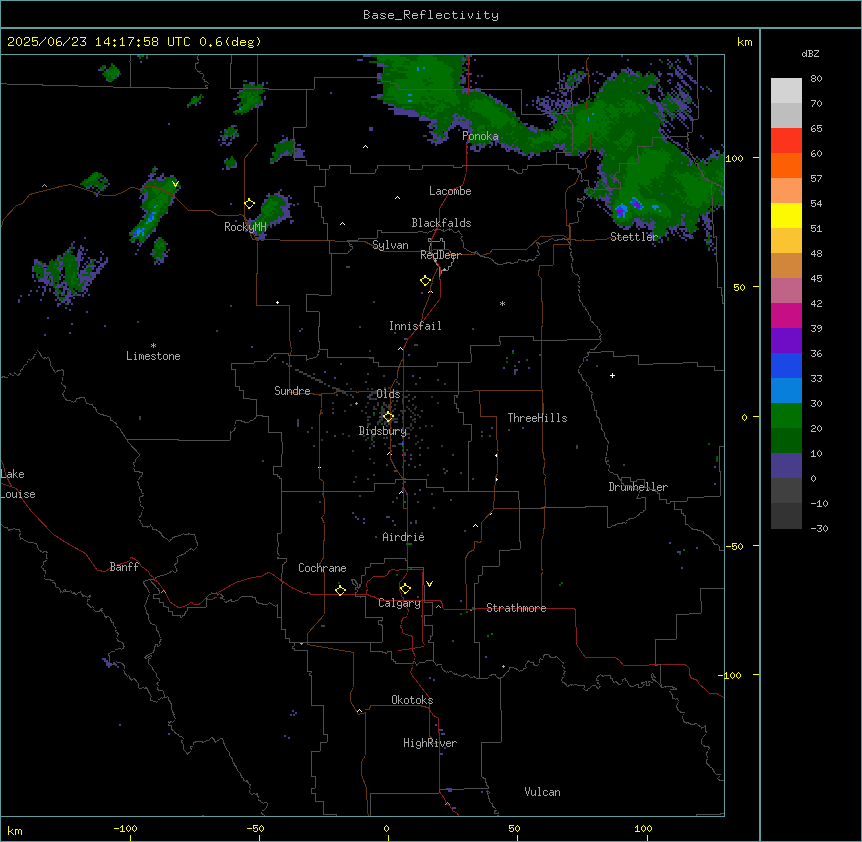Click the Banff label
The width and height of the screenshot is (862, 842).
tap(124, 567)
